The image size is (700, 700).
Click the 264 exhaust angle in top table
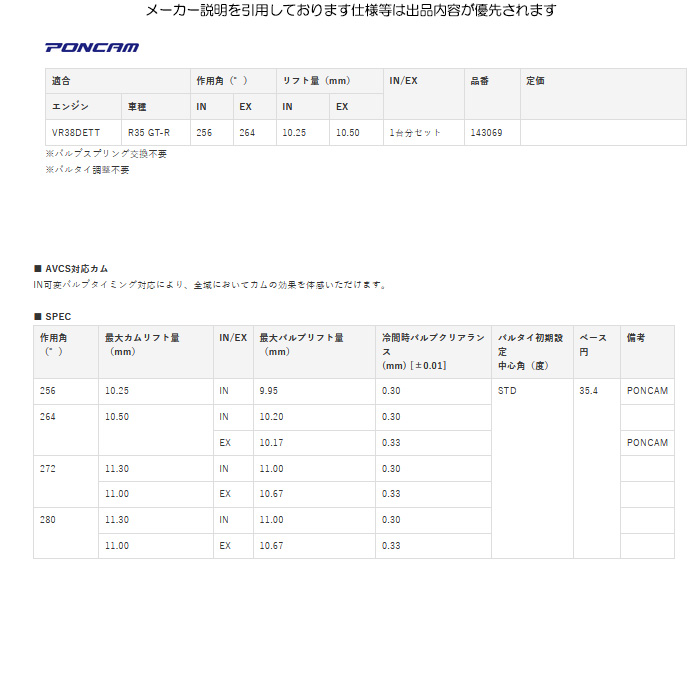(254, 133)
